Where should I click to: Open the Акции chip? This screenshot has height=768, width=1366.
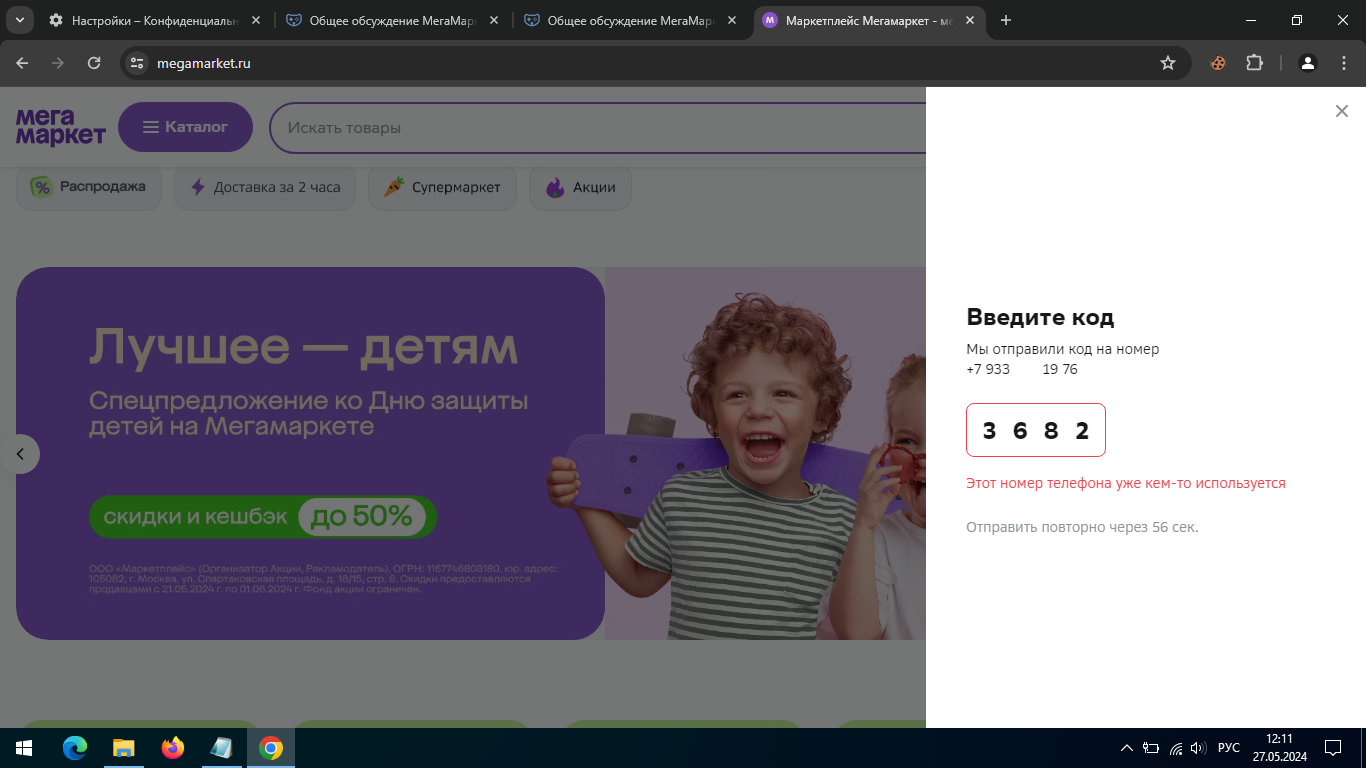pos(580,187)
